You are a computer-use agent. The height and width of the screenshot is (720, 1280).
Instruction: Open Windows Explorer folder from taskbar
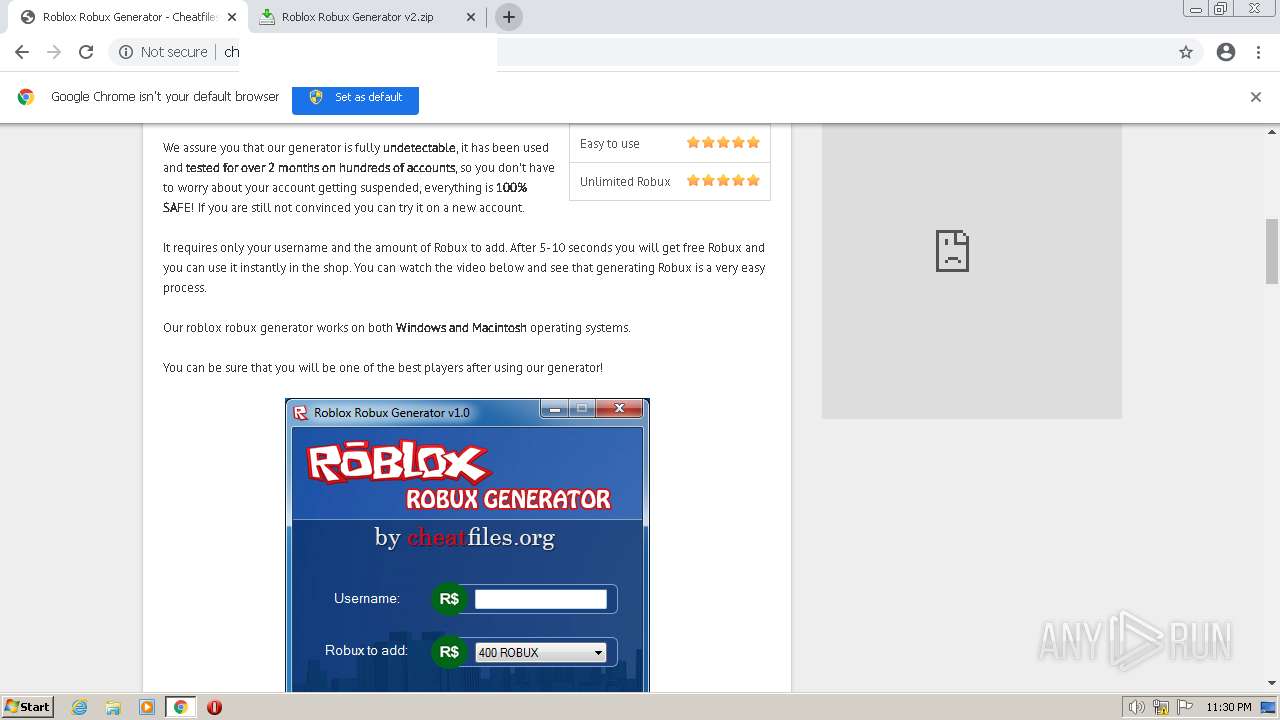coord(113,707)
